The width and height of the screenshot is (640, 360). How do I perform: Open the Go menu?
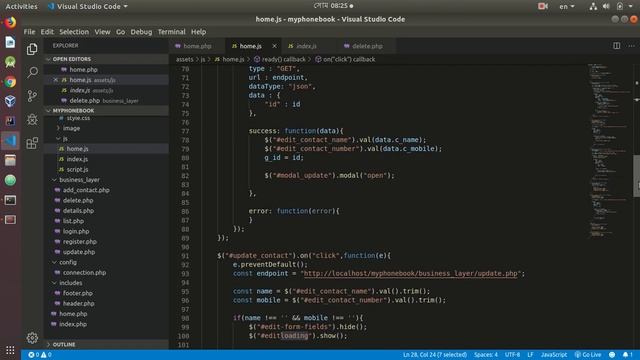[120, 32]
